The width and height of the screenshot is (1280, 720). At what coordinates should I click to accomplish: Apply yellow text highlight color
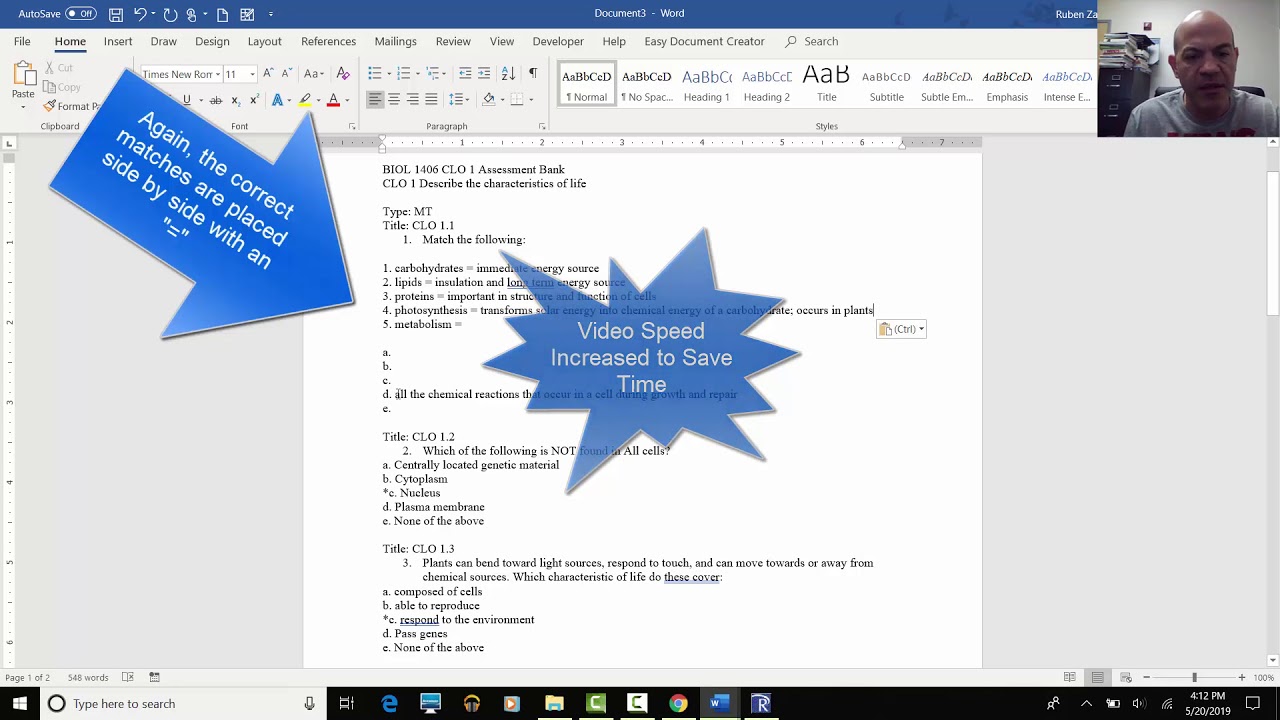click(x=305, y=100)
